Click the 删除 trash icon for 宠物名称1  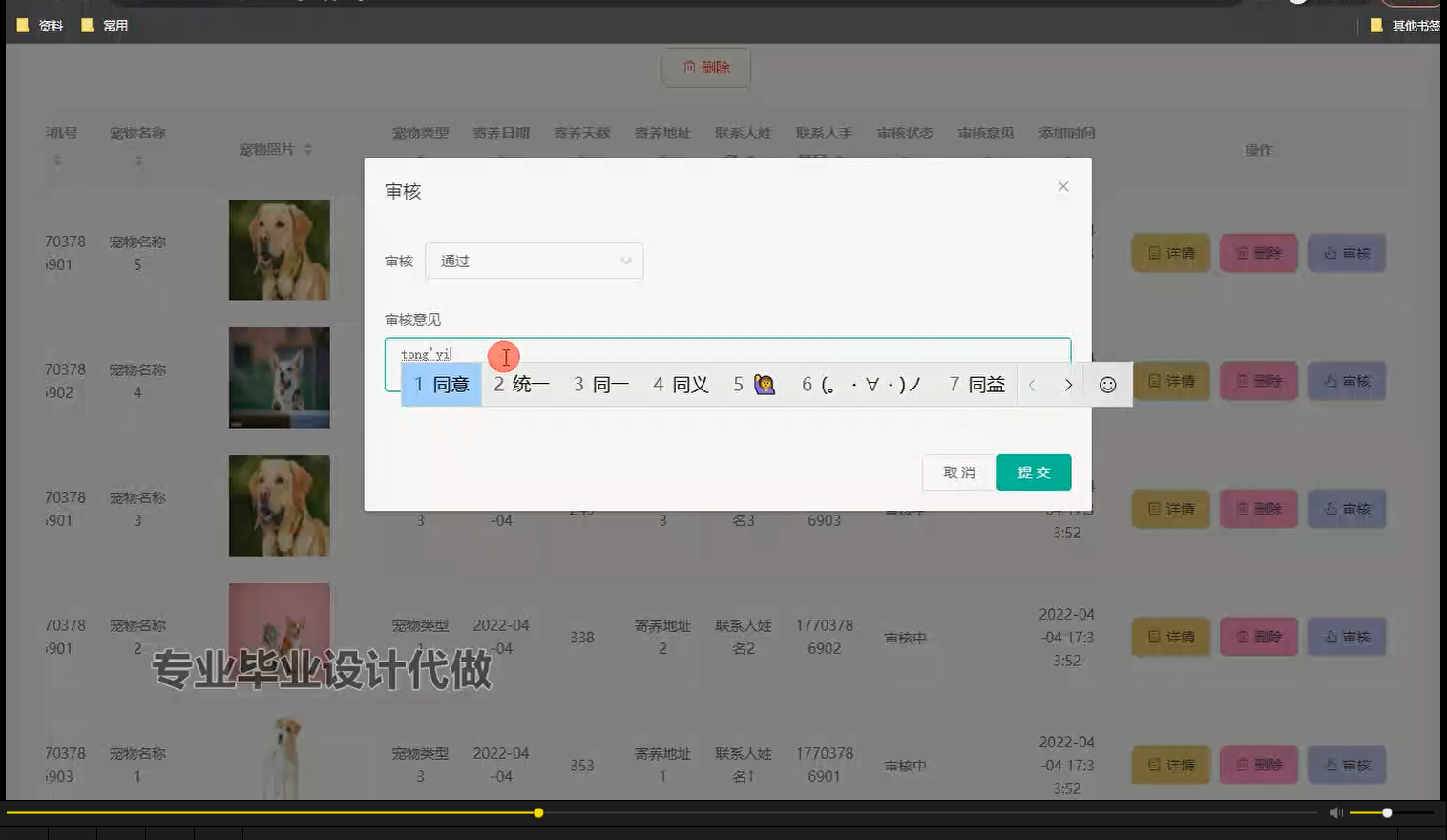coord(1243,765)
